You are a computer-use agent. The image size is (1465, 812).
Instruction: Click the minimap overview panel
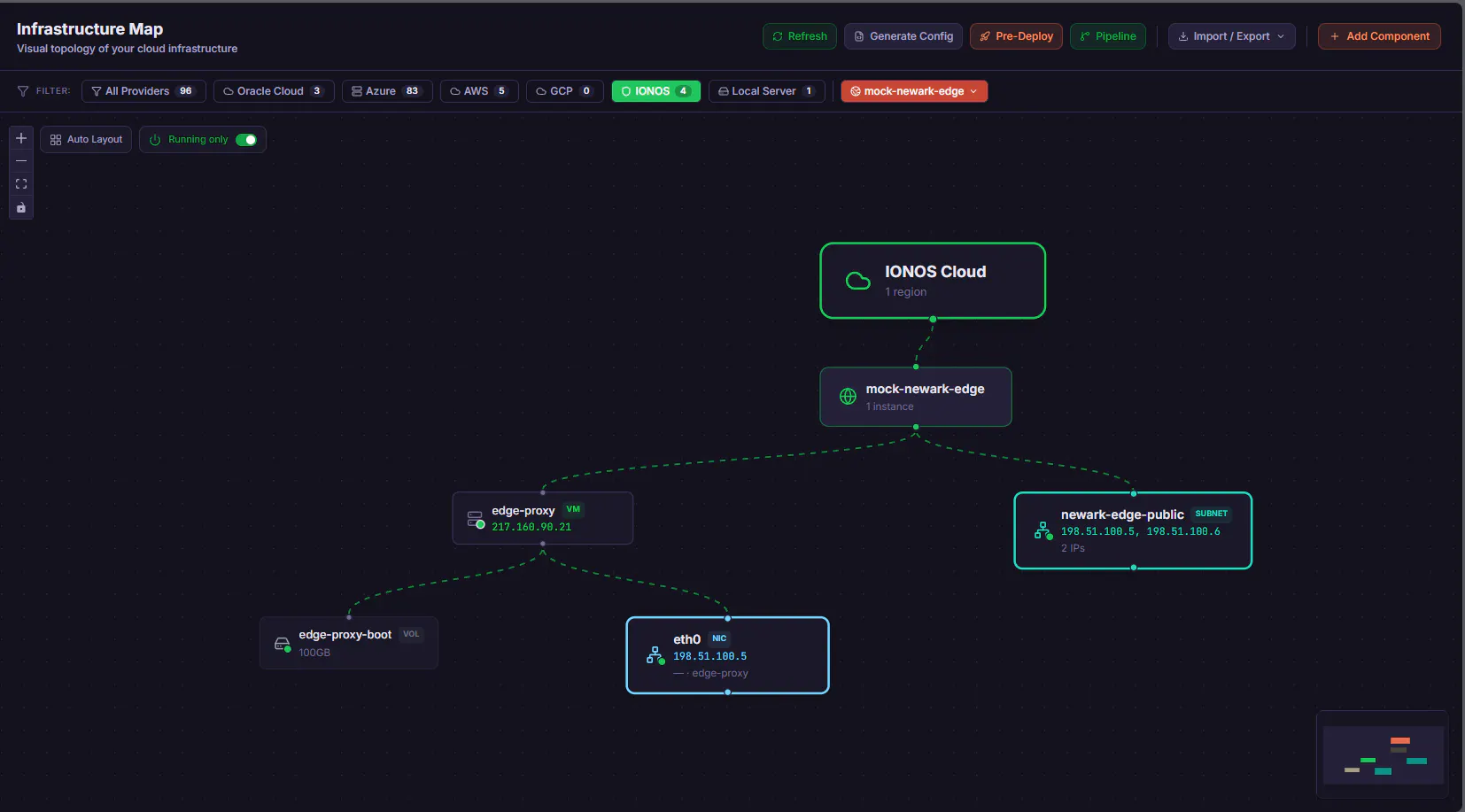point(1383,754)
